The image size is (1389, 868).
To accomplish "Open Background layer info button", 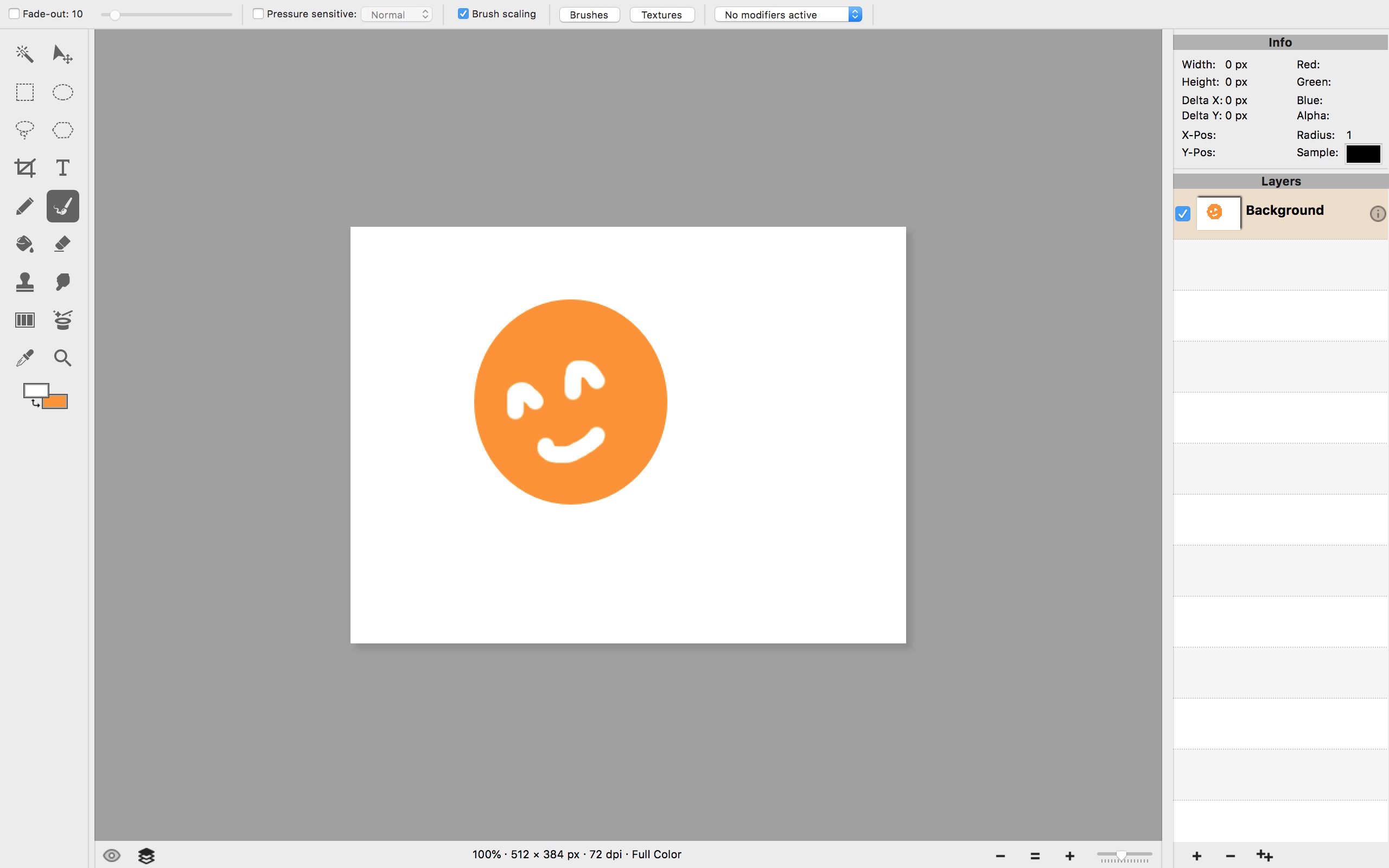I will coord(1377,214).
